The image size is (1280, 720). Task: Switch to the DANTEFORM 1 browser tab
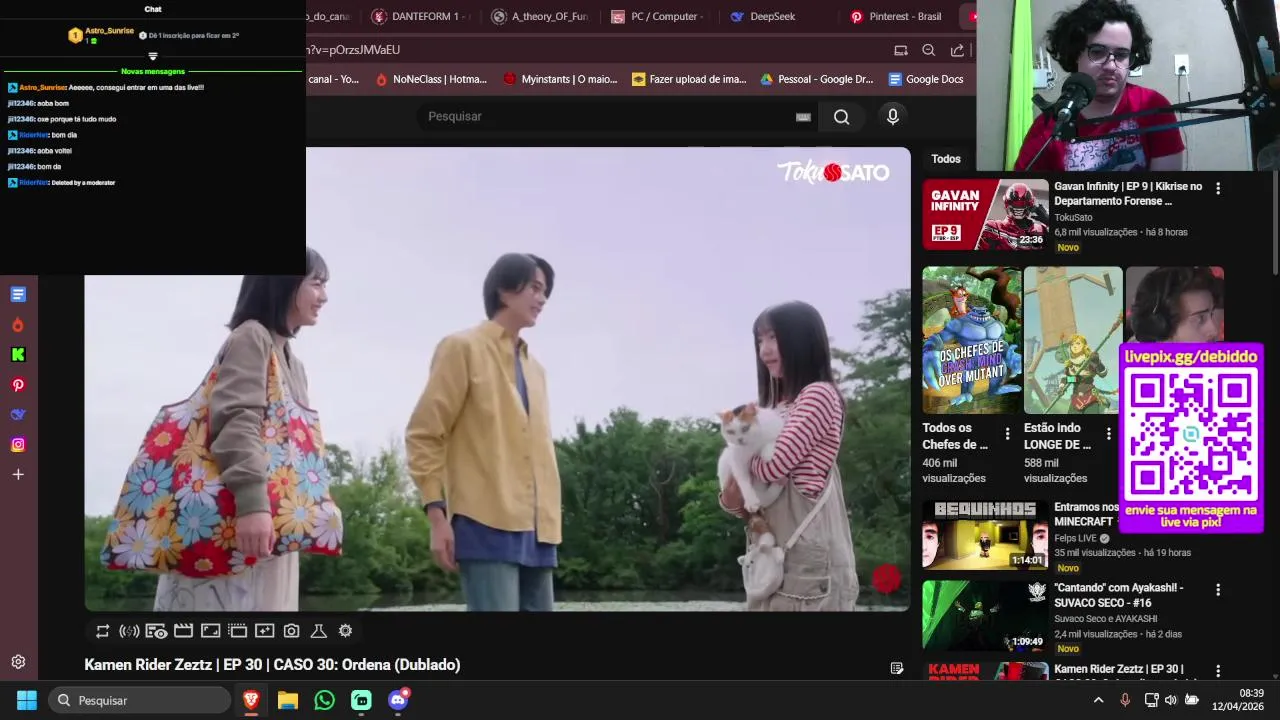click(x=417, y=17)
